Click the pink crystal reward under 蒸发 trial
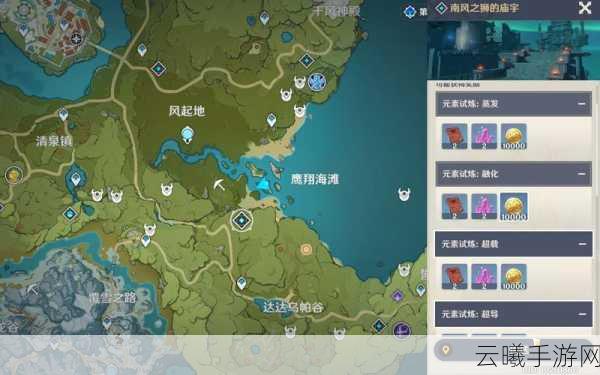The height and width of the screenshot is (375, 600). (484, 136)
